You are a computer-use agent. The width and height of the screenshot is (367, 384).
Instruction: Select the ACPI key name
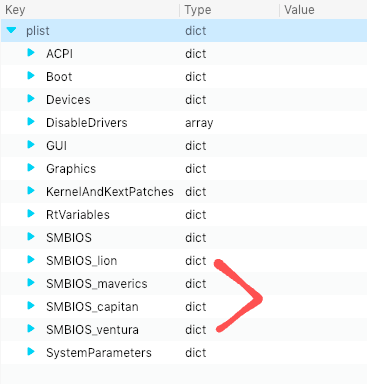(x=59, y=54)
